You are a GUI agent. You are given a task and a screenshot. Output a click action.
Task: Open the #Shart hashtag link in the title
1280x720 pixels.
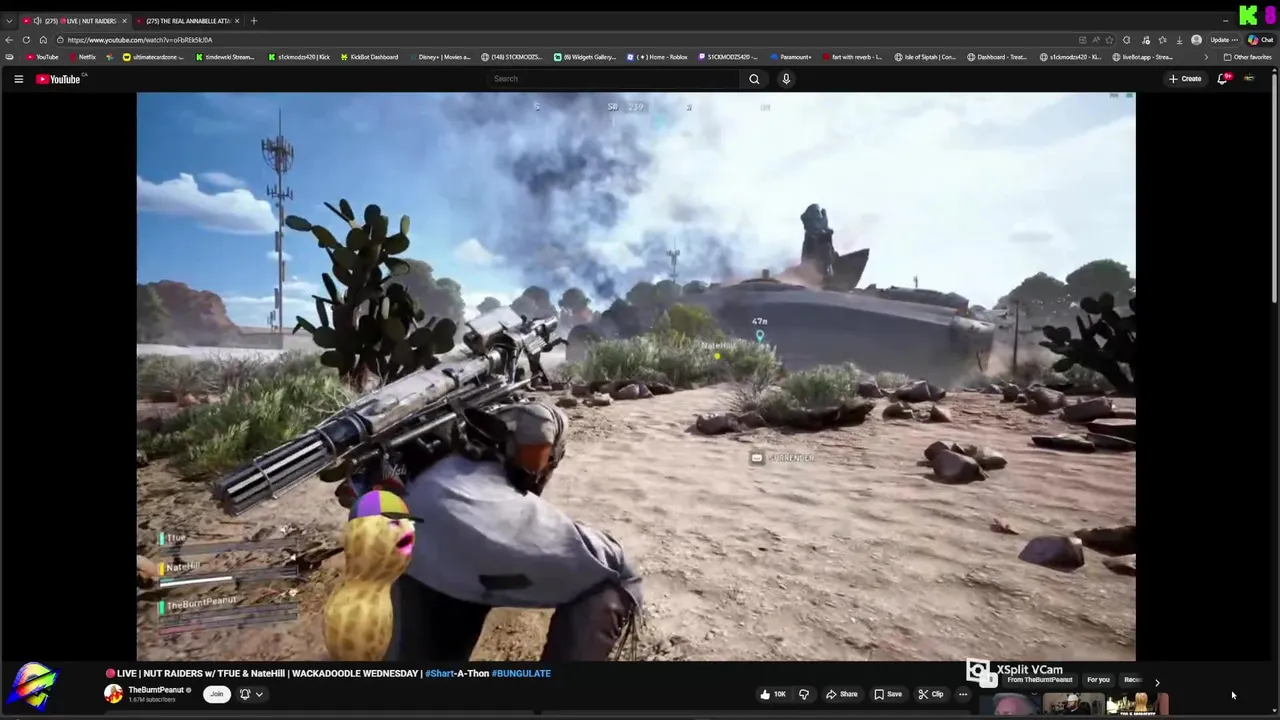[x=437, y=673]
